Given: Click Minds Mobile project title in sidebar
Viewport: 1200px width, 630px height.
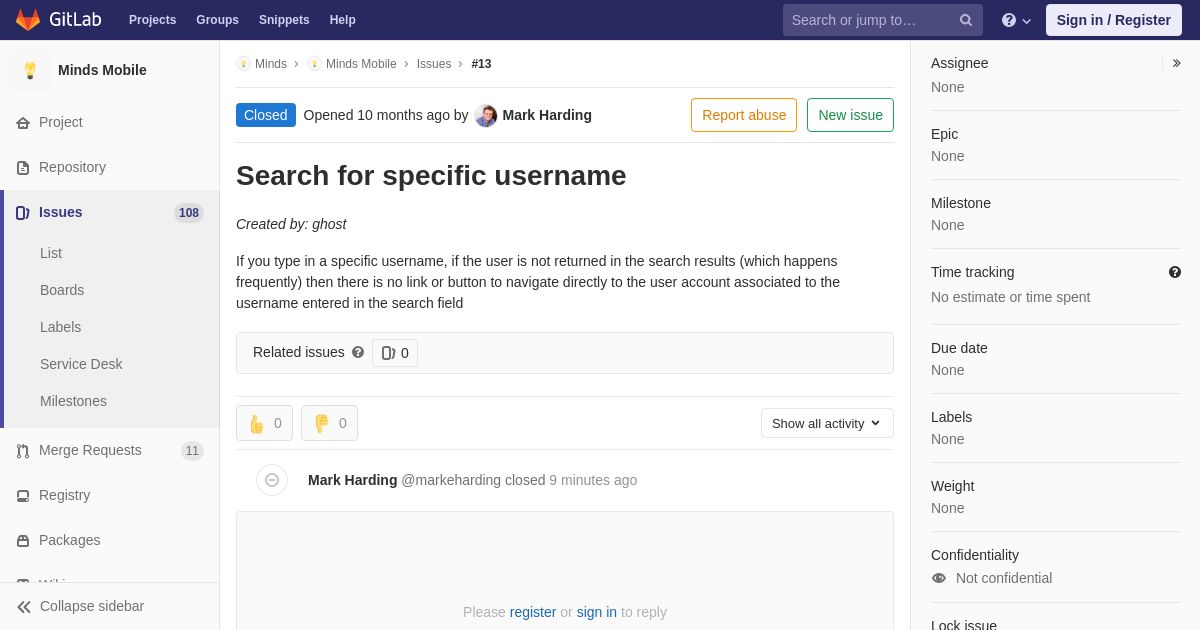Looking at the screenshot, I should (102, 70).
